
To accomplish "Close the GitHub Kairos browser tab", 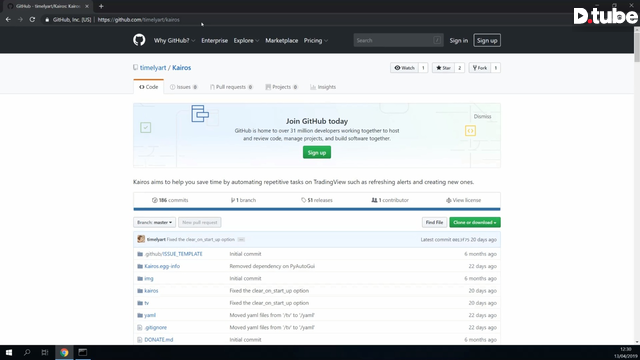I will (87, 6).
